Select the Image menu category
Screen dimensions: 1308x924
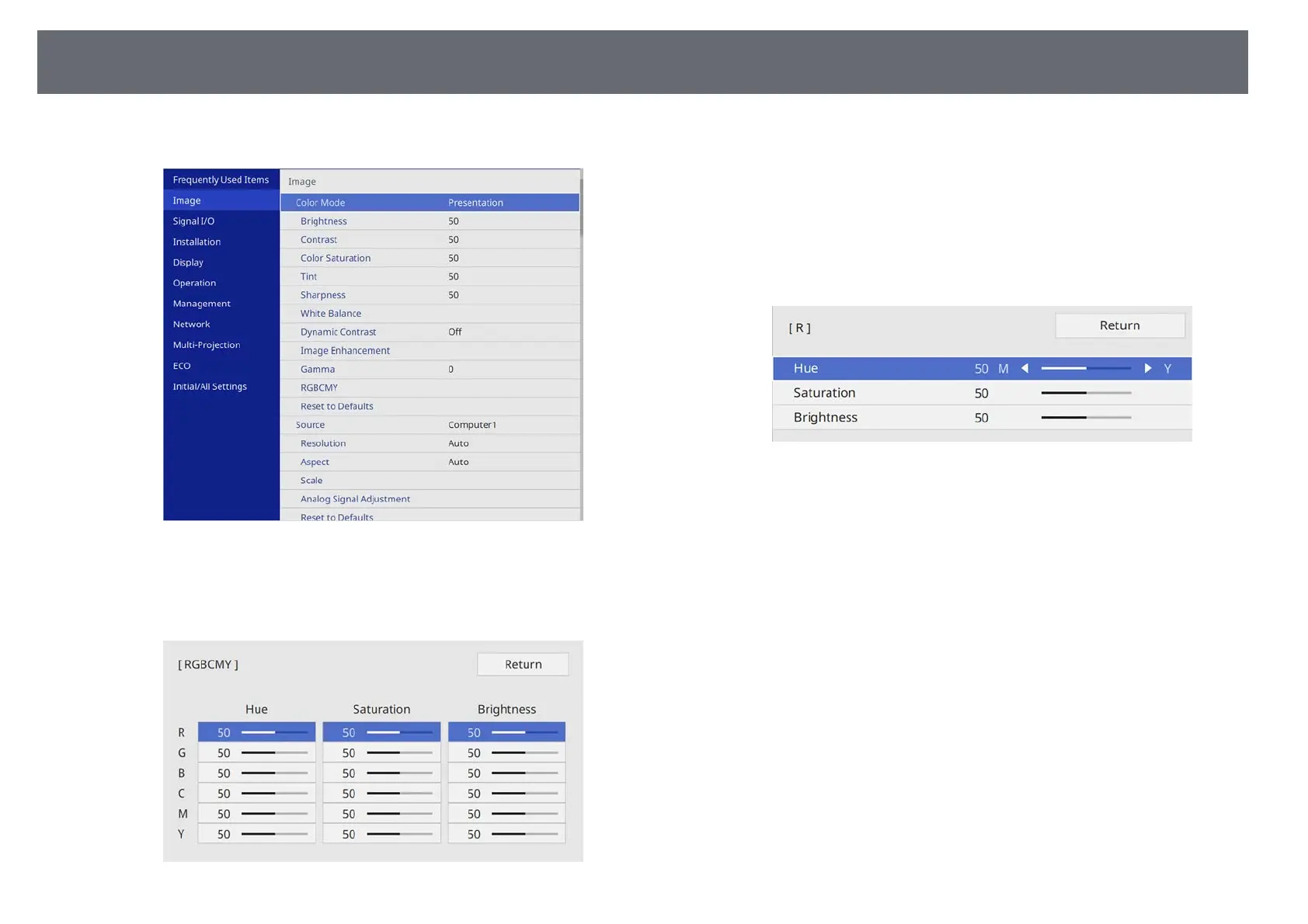(x=221, y=200)
